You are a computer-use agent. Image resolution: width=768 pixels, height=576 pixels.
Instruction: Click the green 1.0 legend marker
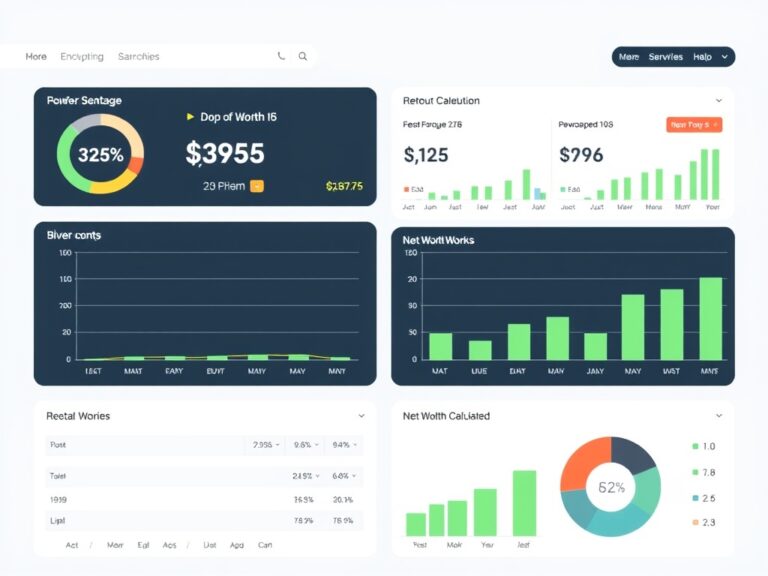(x=695, y=446)
